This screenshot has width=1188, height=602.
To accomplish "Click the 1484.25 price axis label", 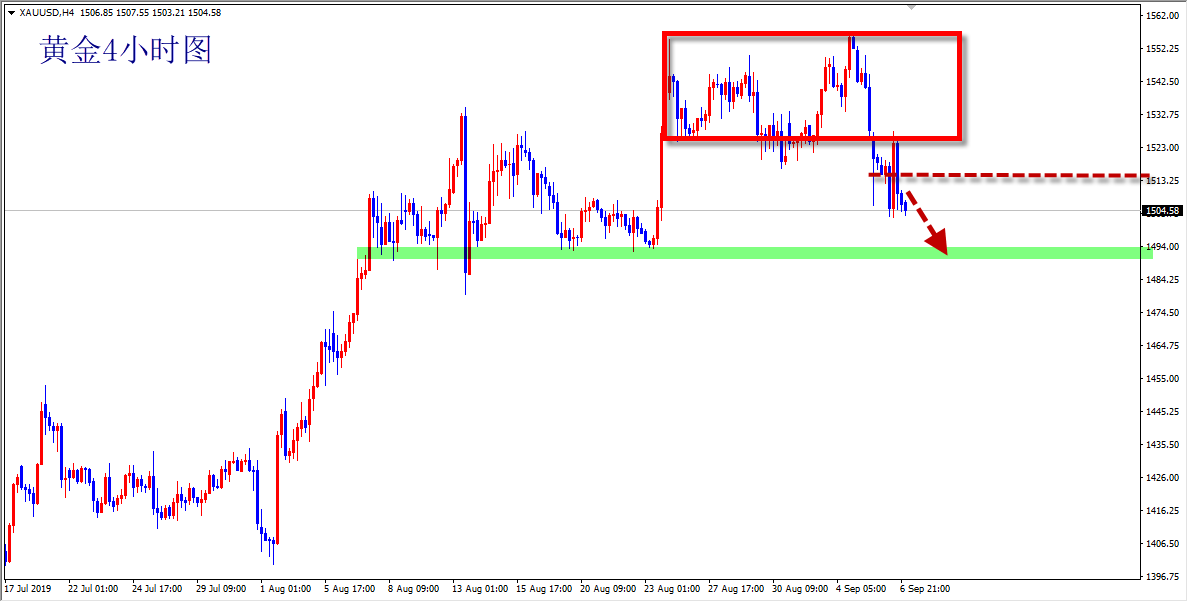I will pos(1161,279).
